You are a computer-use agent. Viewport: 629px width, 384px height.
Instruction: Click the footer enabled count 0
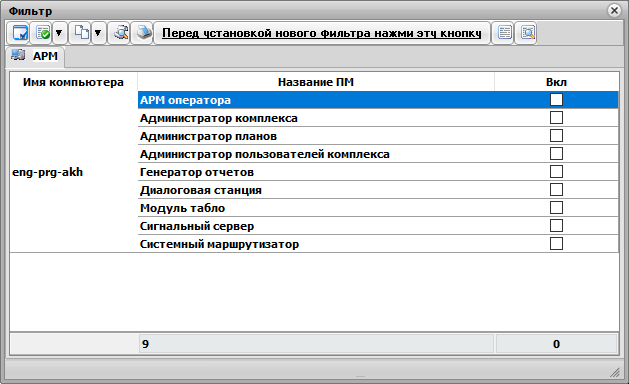tap(556, 344)
